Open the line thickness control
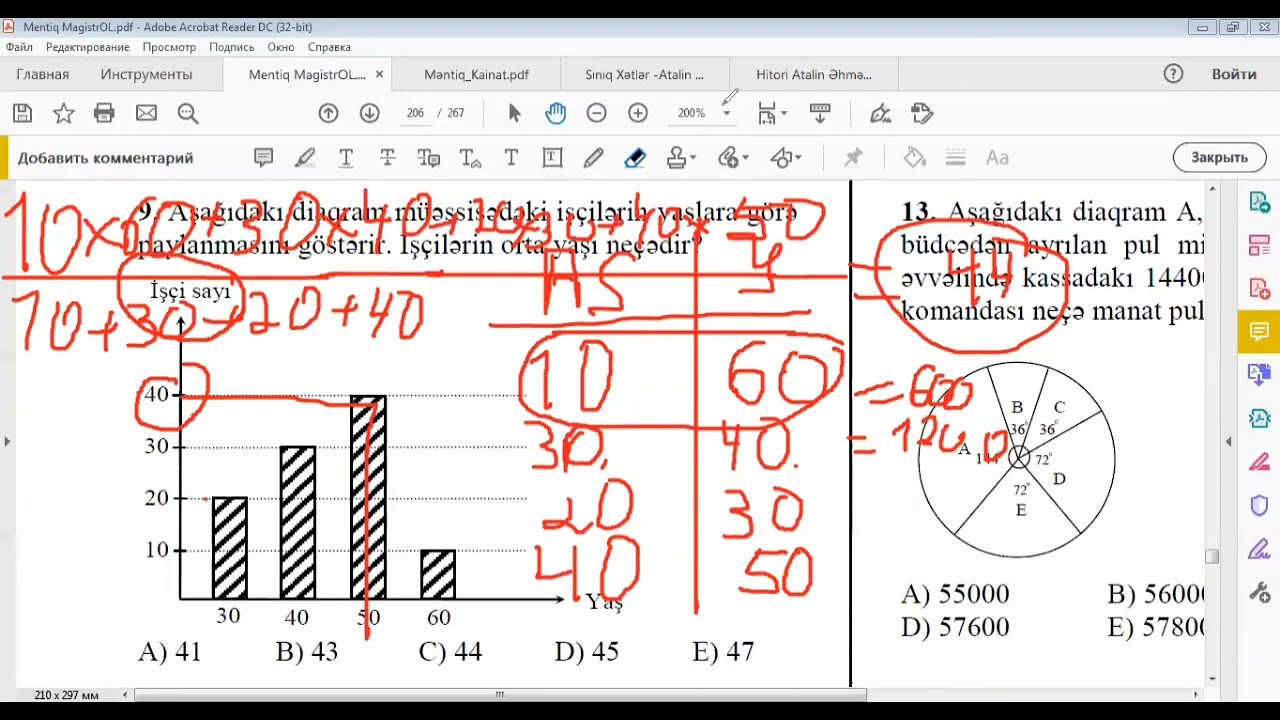Screen dimensions: 1280x720 click(955, 157)
